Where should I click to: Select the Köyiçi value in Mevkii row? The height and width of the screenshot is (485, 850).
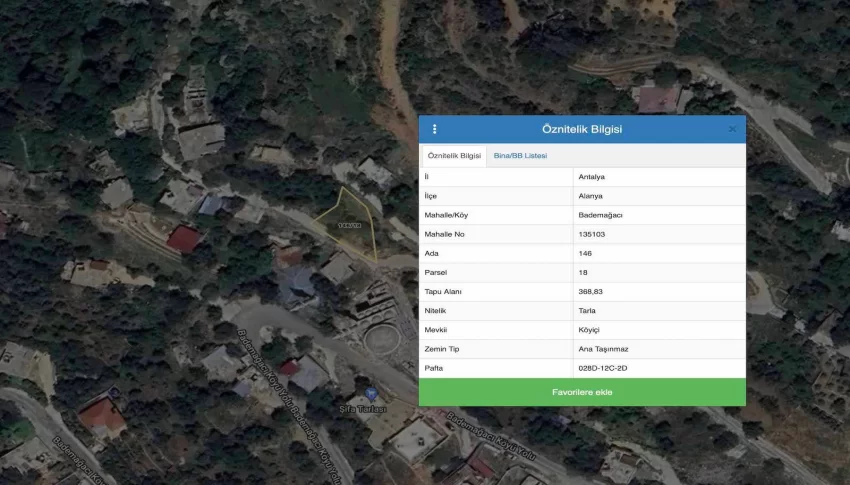pyautogui.click(x=590, y=330)
